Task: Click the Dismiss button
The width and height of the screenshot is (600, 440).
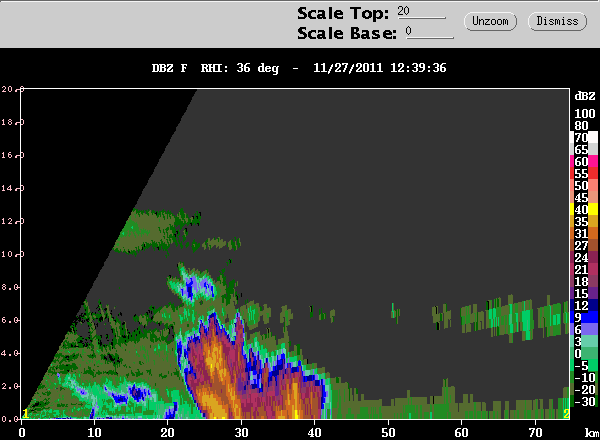Action: point(557,21)
